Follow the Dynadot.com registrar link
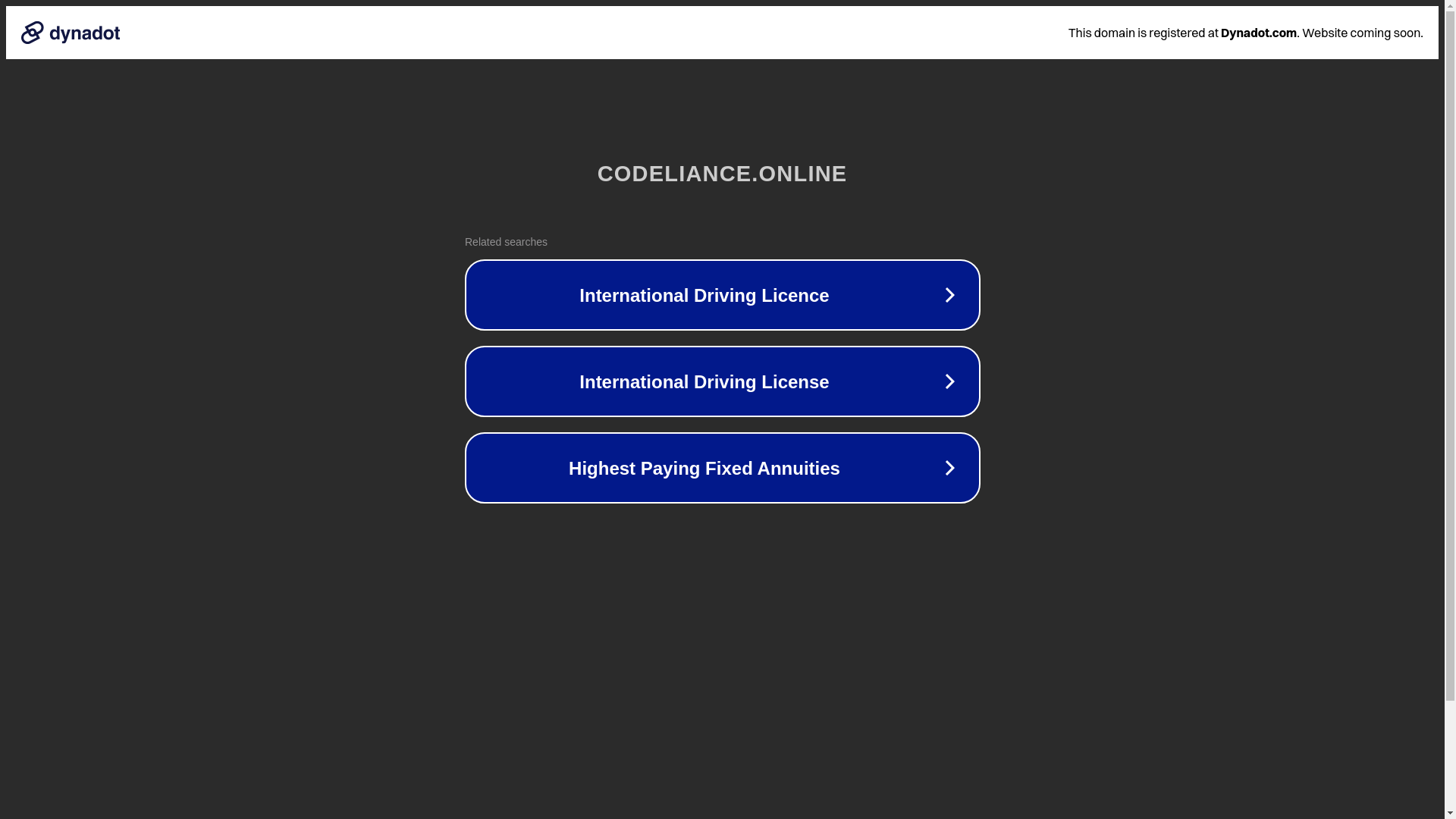Screen dimensions: 1456x819 point(1258,33)
